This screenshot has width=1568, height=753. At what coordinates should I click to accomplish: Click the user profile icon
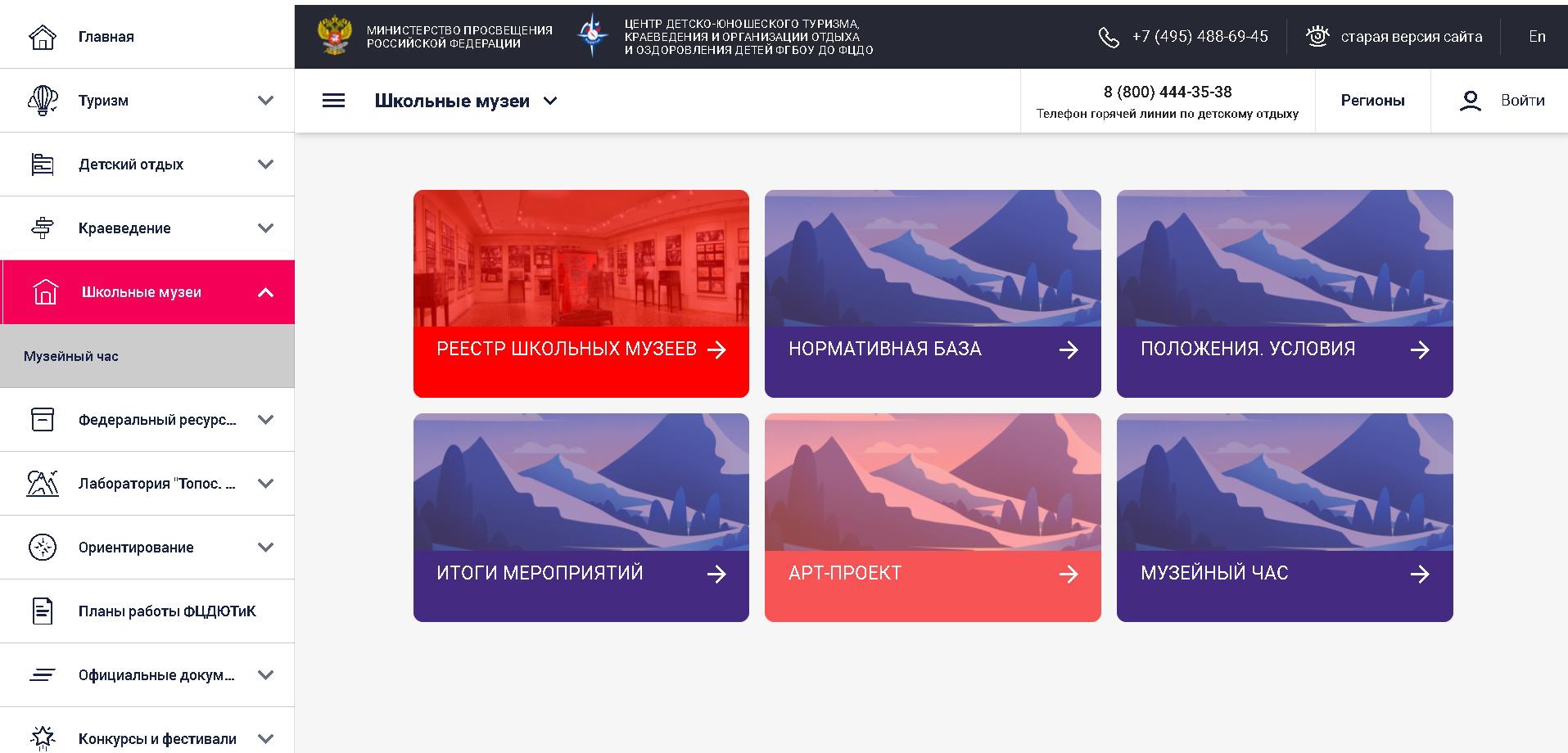click(x=1471, y=101)
